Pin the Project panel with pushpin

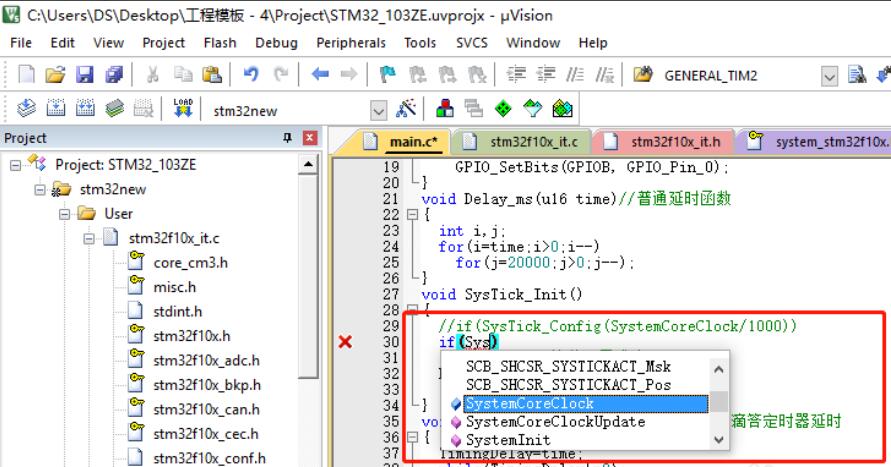coord(288,138)
